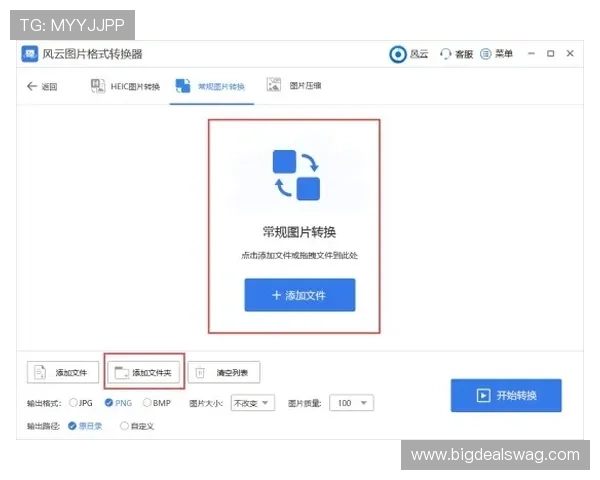
Task: Click the HEIC conversion tab icon
Action: [98, 86]
